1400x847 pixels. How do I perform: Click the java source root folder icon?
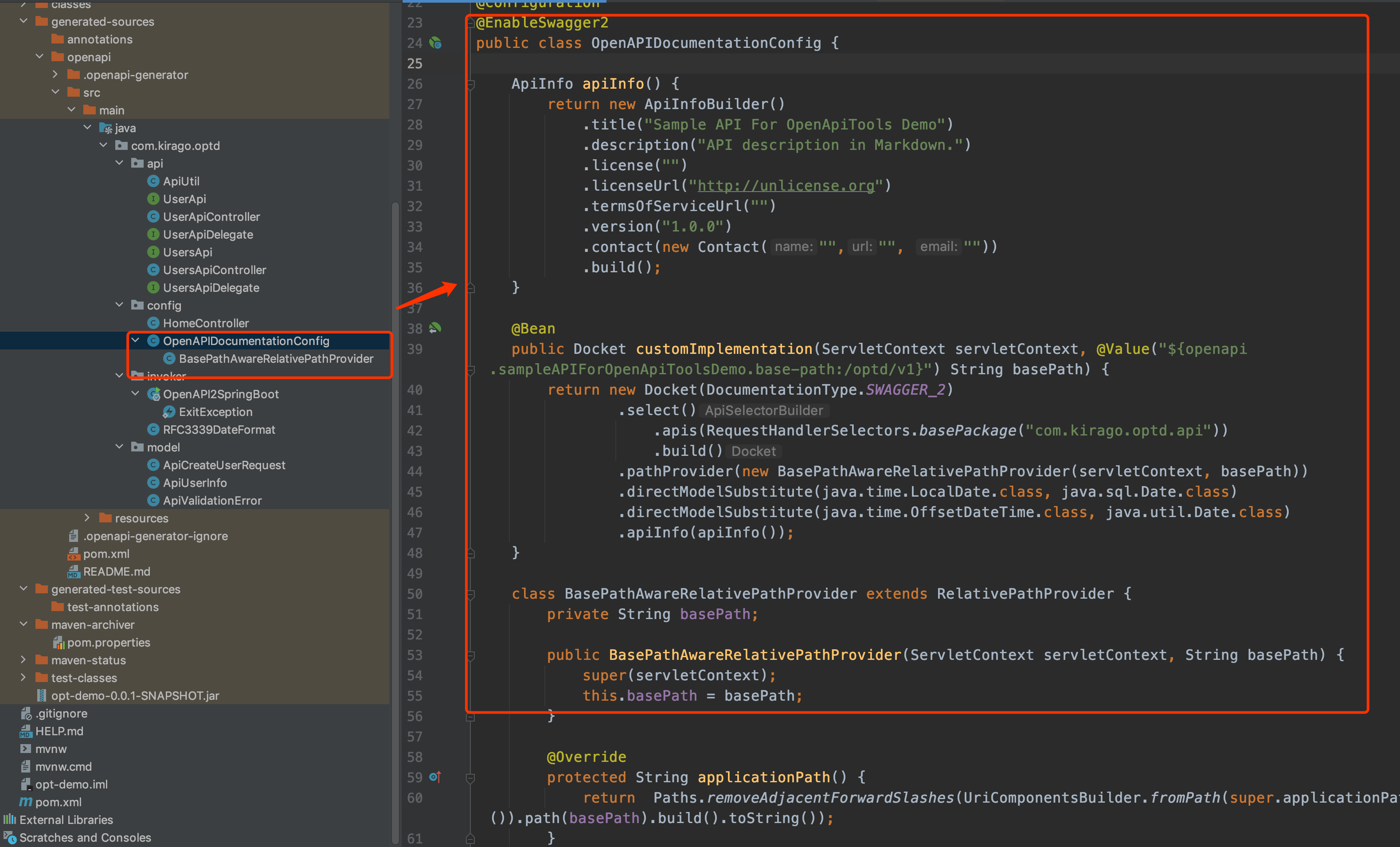click(106, 128)
